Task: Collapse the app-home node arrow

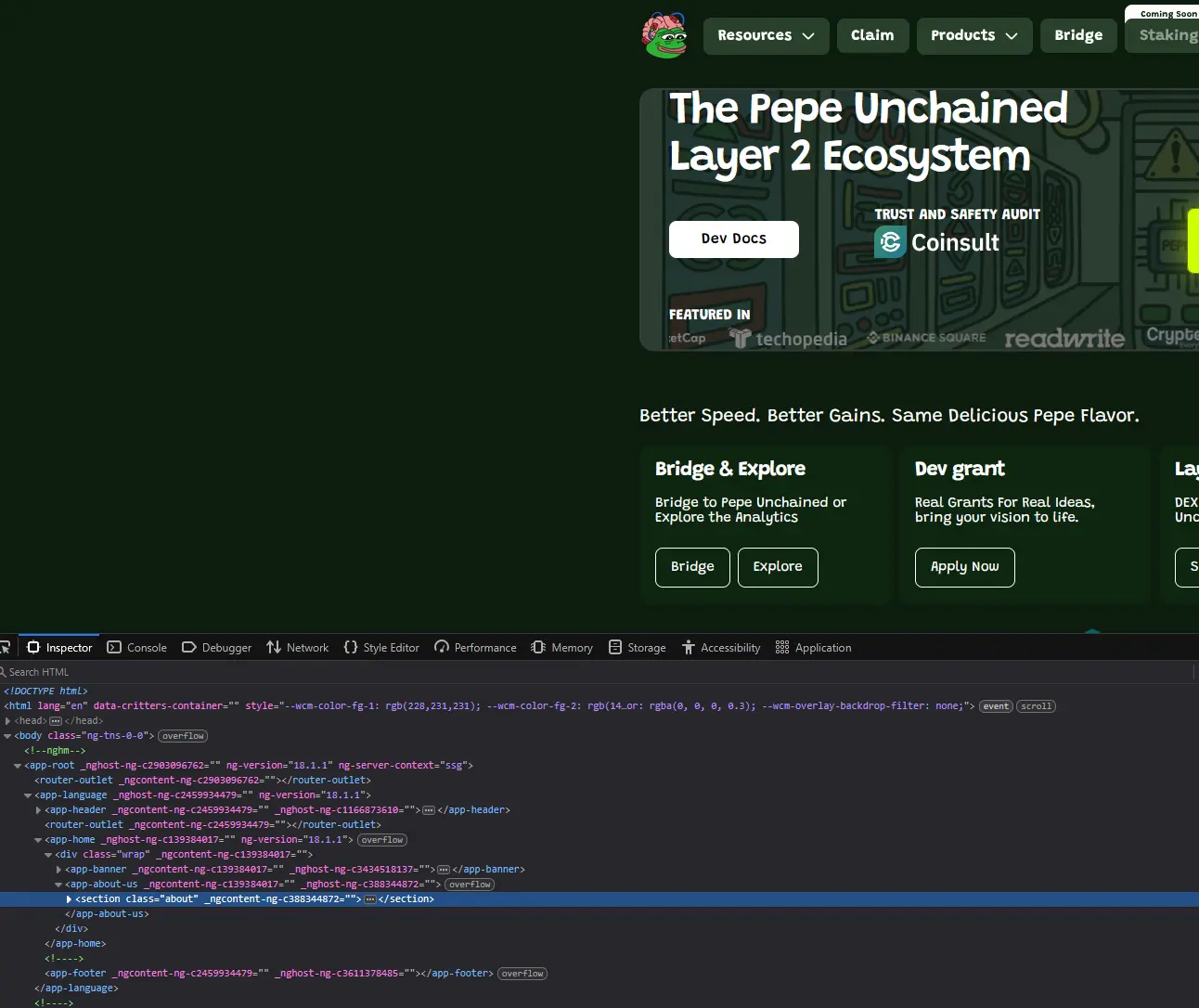Action: click(x=38, y=840)
